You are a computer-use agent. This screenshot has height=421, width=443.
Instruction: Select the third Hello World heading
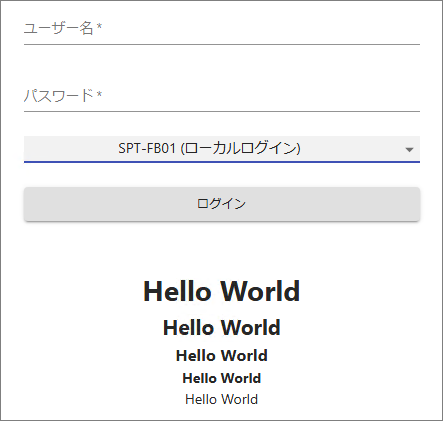(222, 356)
